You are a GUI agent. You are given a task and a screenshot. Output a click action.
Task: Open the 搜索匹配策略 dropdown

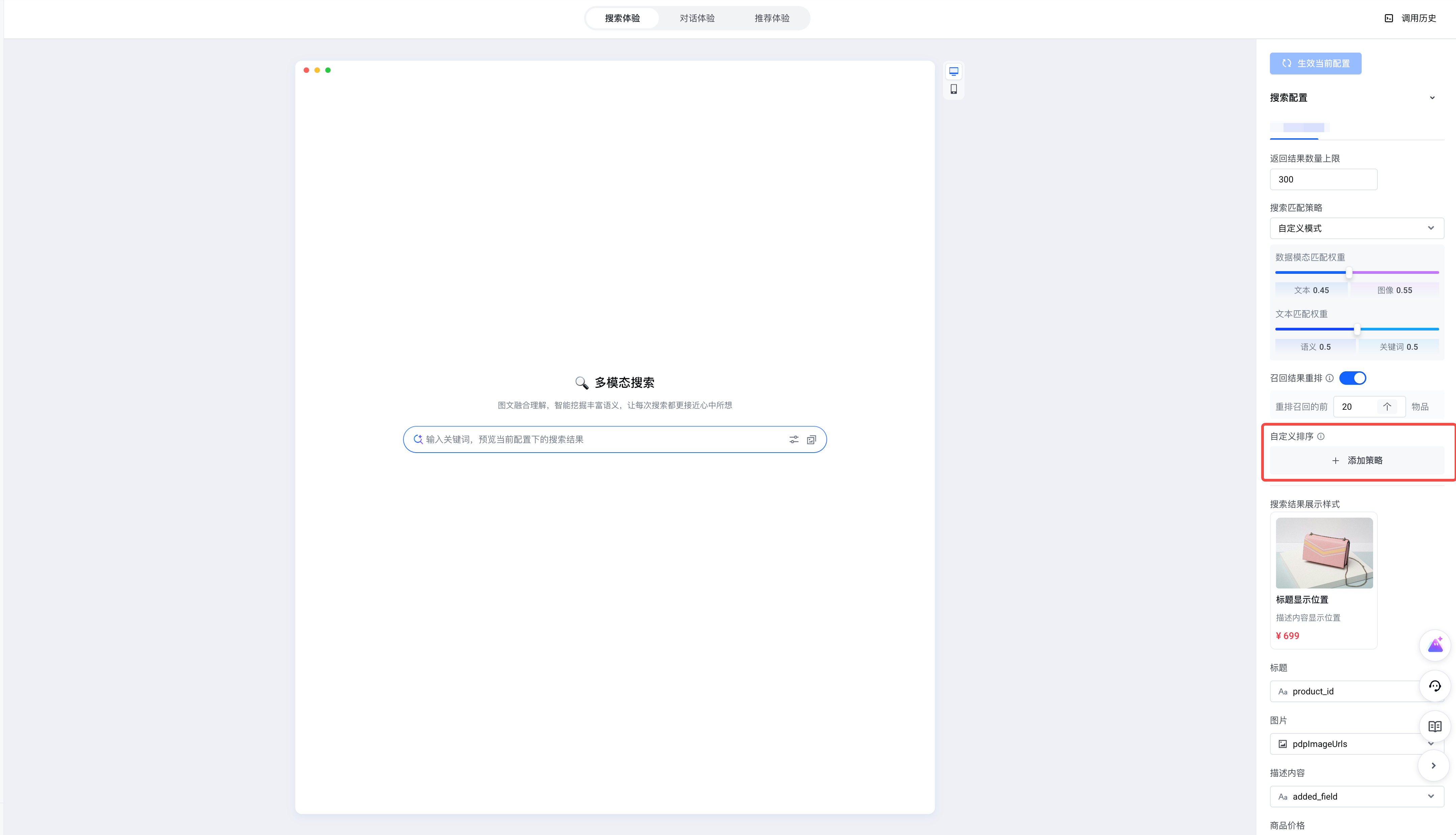tap(1356, 228)
